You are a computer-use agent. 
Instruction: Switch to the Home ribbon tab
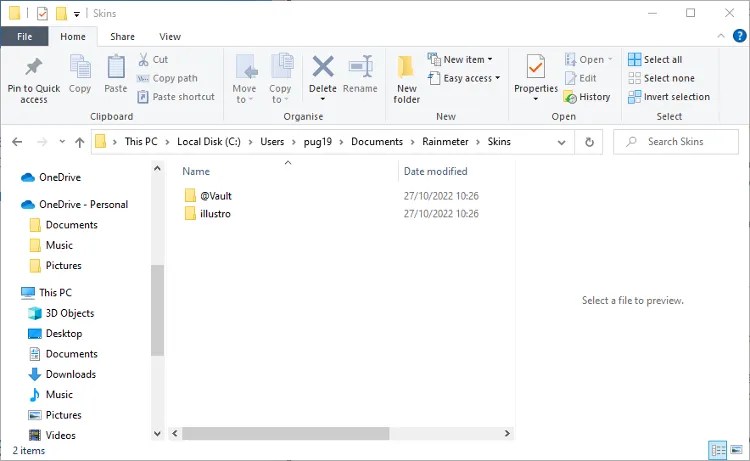73,36
